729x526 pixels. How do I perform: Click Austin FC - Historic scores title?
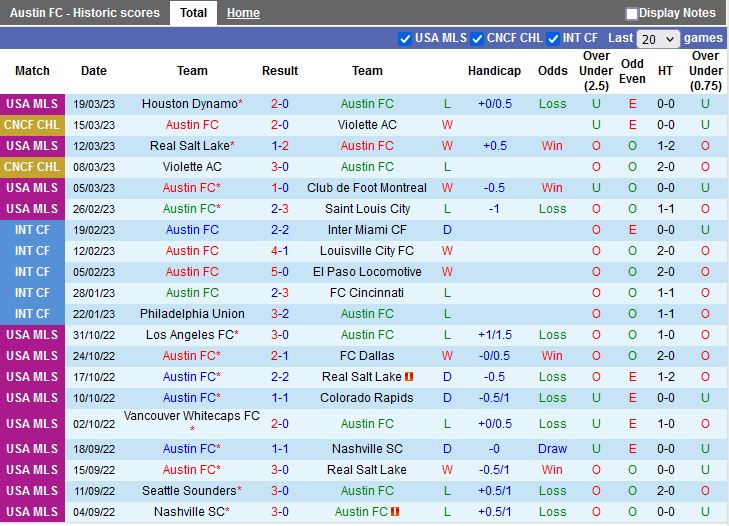85,13
